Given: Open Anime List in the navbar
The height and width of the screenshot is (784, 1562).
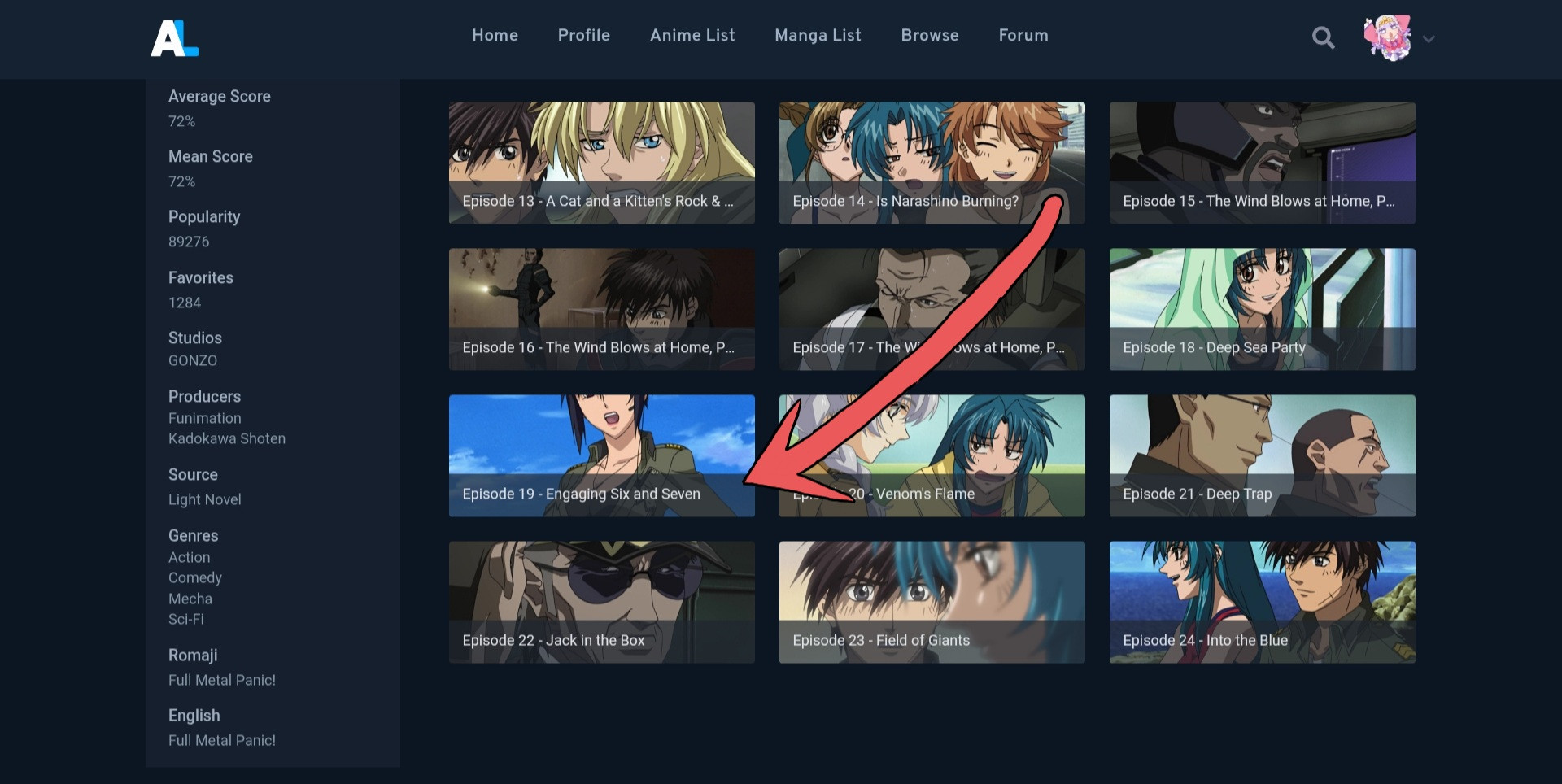Looking at the screenshot, I should (692, 35).
